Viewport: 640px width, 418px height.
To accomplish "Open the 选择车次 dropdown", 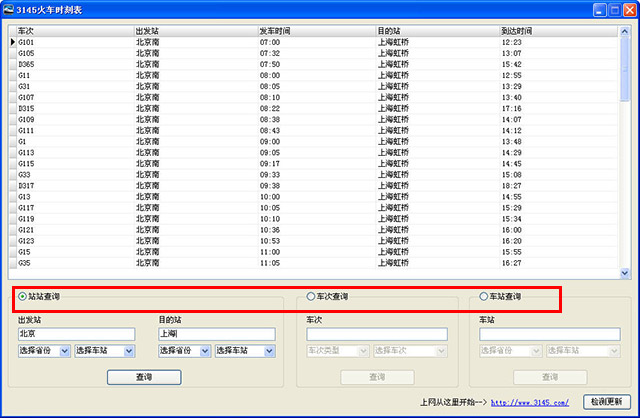I will (410, 351).
